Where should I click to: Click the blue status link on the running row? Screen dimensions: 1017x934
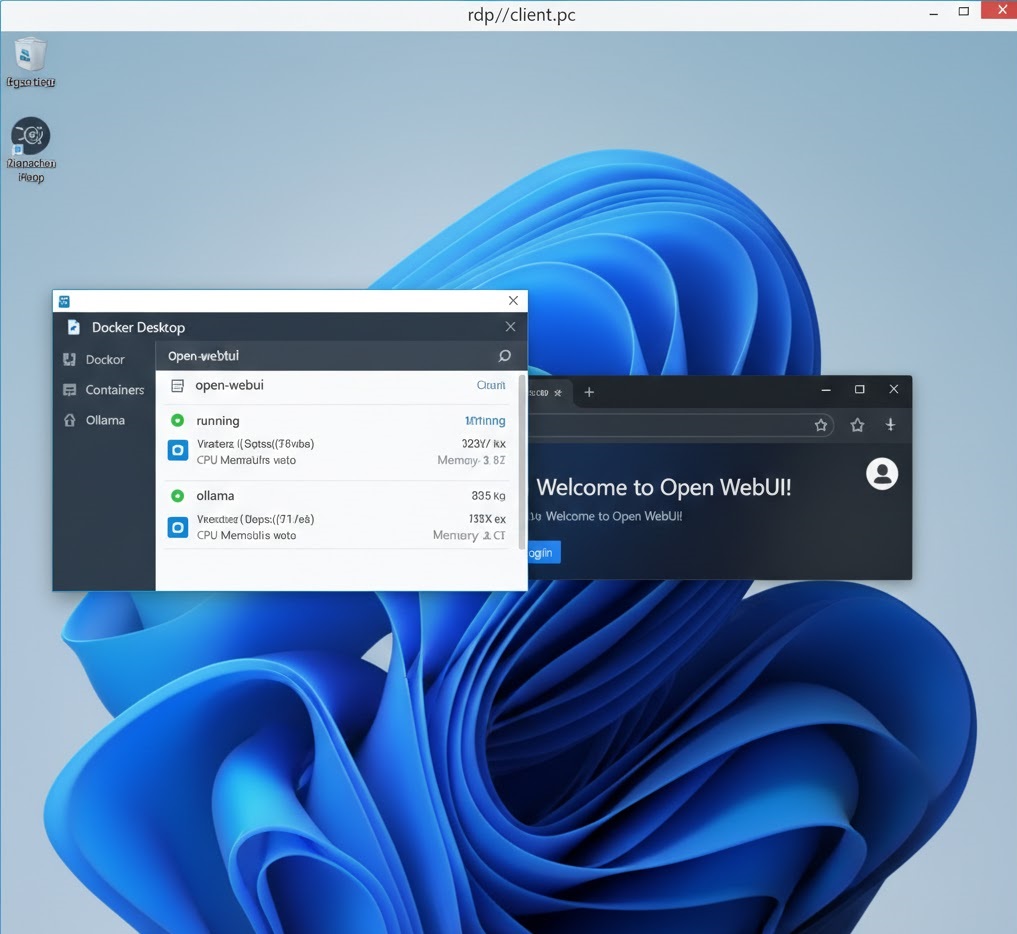pyautogui.click(x=485, y=421)
